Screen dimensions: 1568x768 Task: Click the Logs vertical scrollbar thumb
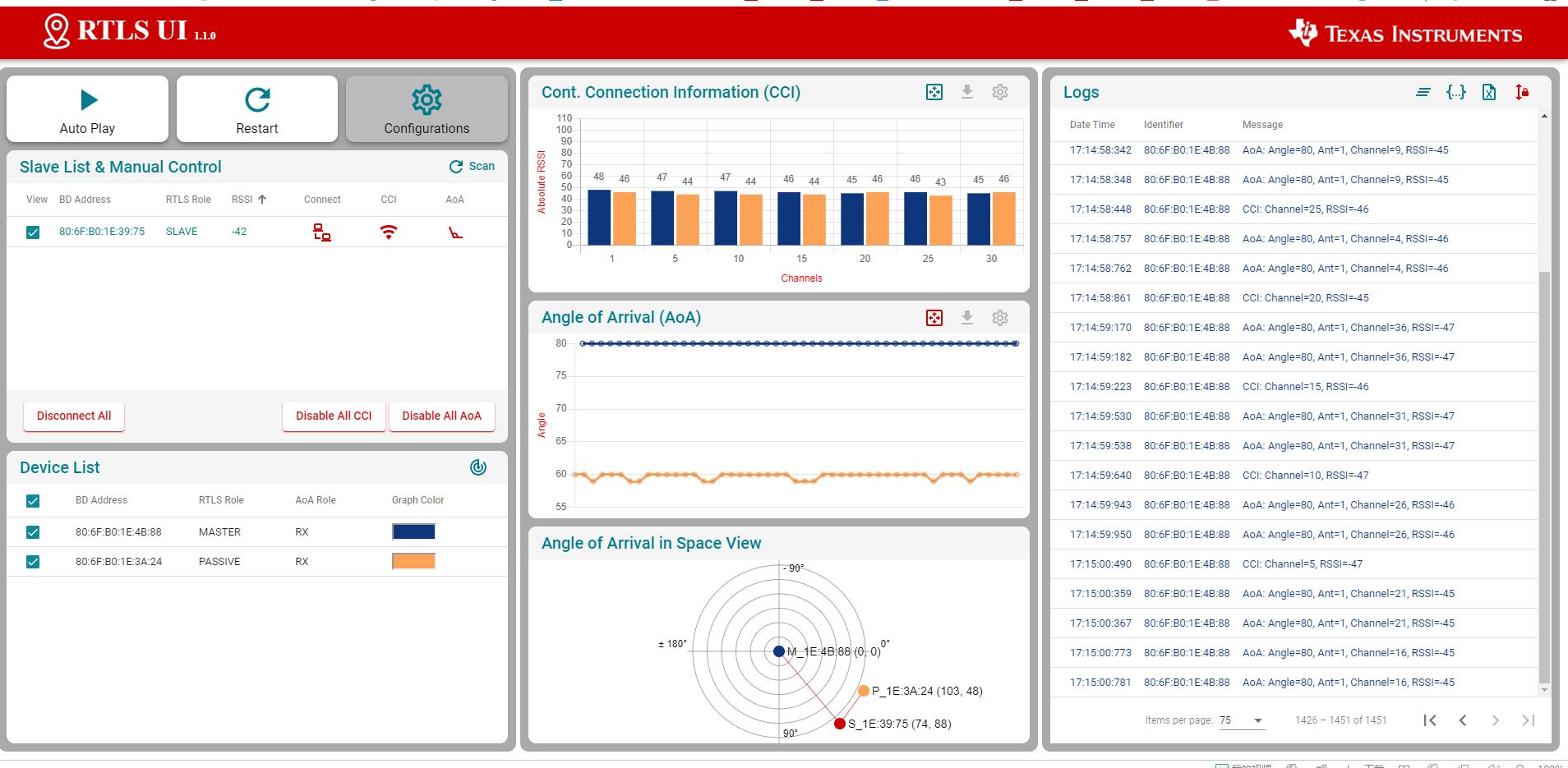coord(1544,476)
